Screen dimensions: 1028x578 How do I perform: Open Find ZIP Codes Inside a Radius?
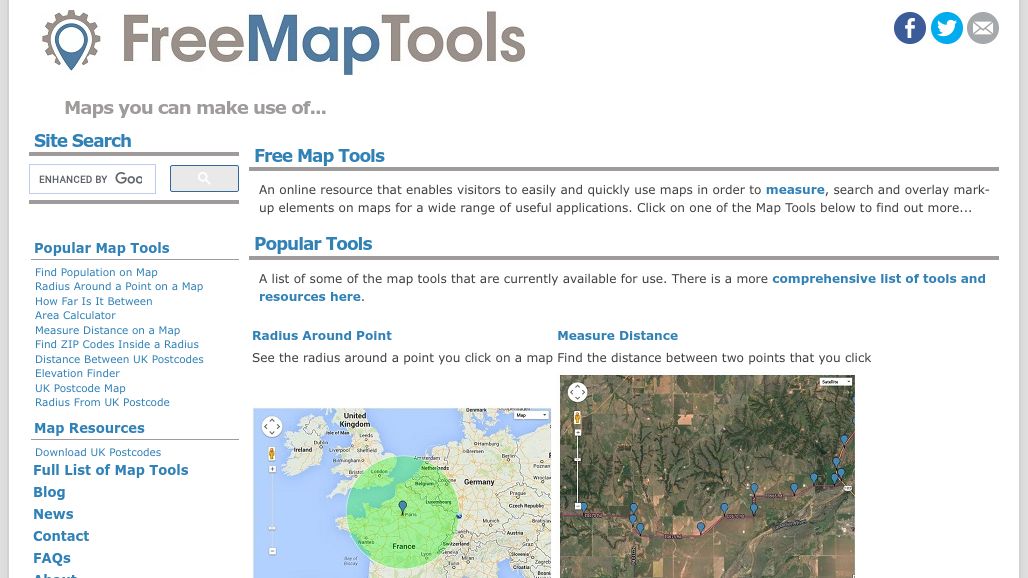117,344
